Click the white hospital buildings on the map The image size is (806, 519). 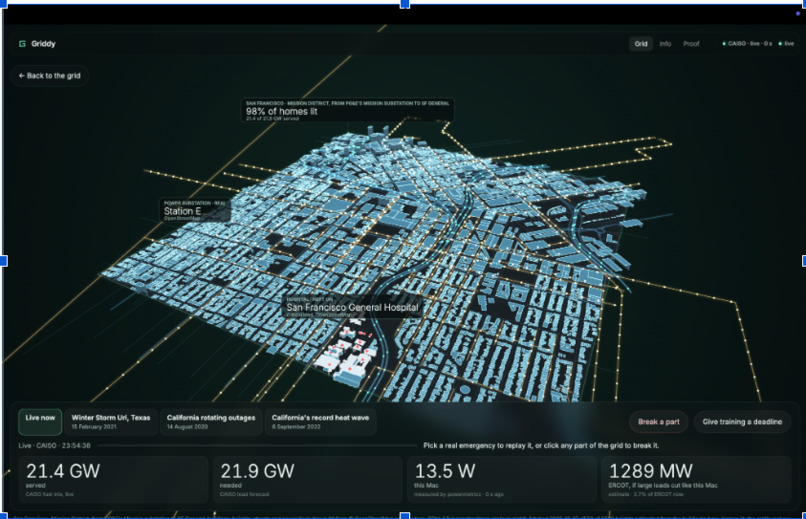(346, 355)
